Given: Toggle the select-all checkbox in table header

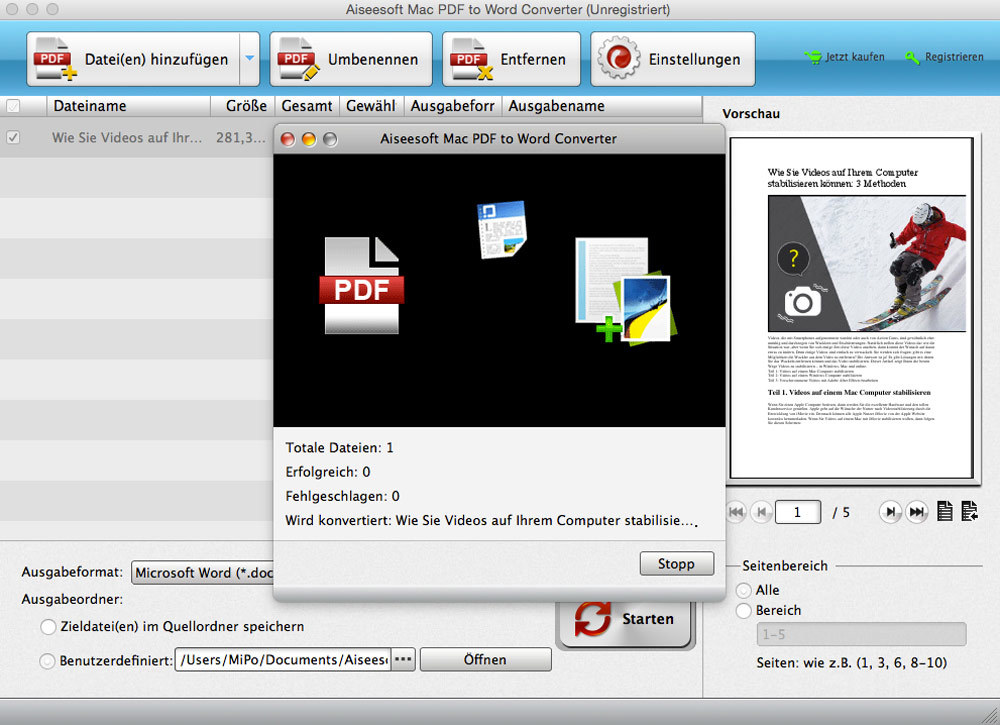Looking at the screenshot, I should point(13,106).
